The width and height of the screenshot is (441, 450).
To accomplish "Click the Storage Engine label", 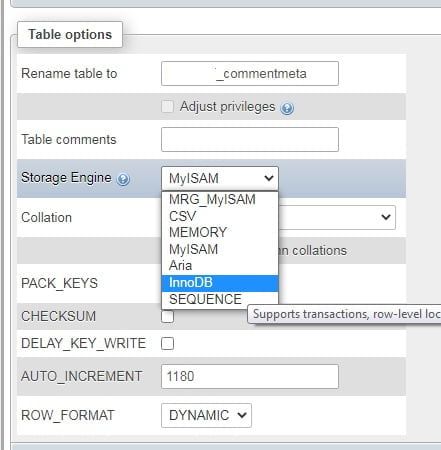I will click(x=66, y=178).
